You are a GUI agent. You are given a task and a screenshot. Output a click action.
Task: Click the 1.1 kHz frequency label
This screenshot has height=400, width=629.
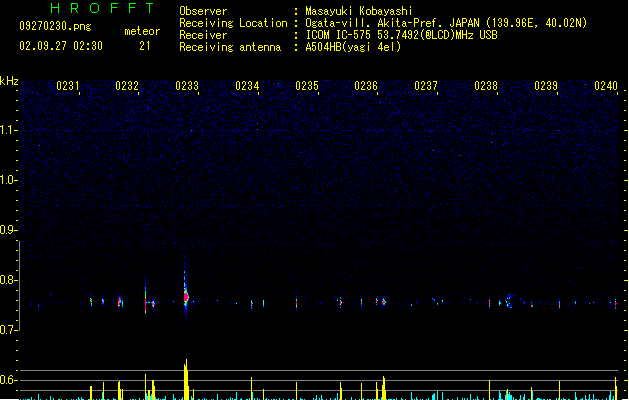tap(8, 130)
